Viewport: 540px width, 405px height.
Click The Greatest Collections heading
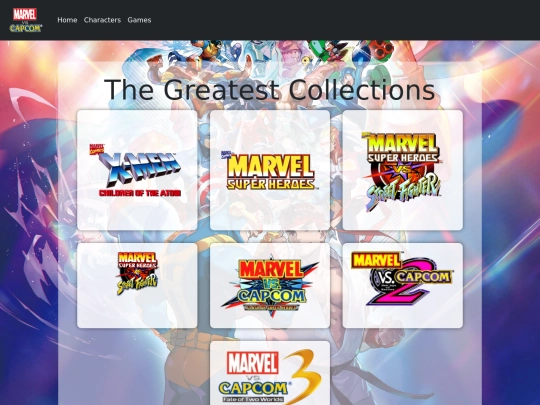[x=270, y=90]
